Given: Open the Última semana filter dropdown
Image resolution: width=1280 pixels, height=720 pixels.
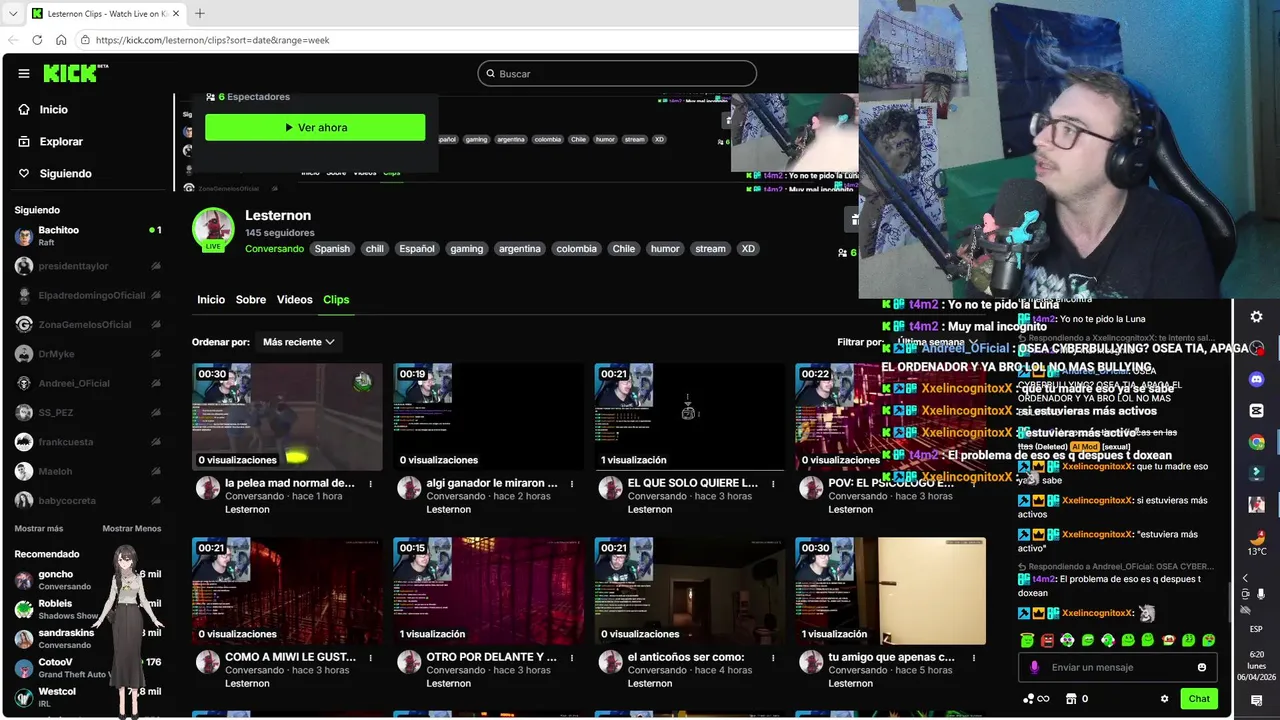Looking at the screenshot, I should (x=937, y=342).
